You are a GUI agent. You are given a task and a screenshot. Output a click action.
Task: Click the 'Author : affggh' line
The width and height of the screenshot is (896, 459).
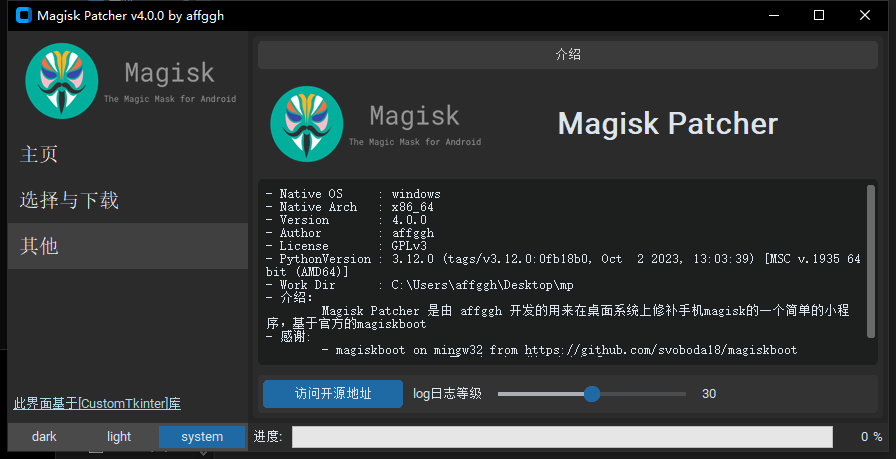350,233
